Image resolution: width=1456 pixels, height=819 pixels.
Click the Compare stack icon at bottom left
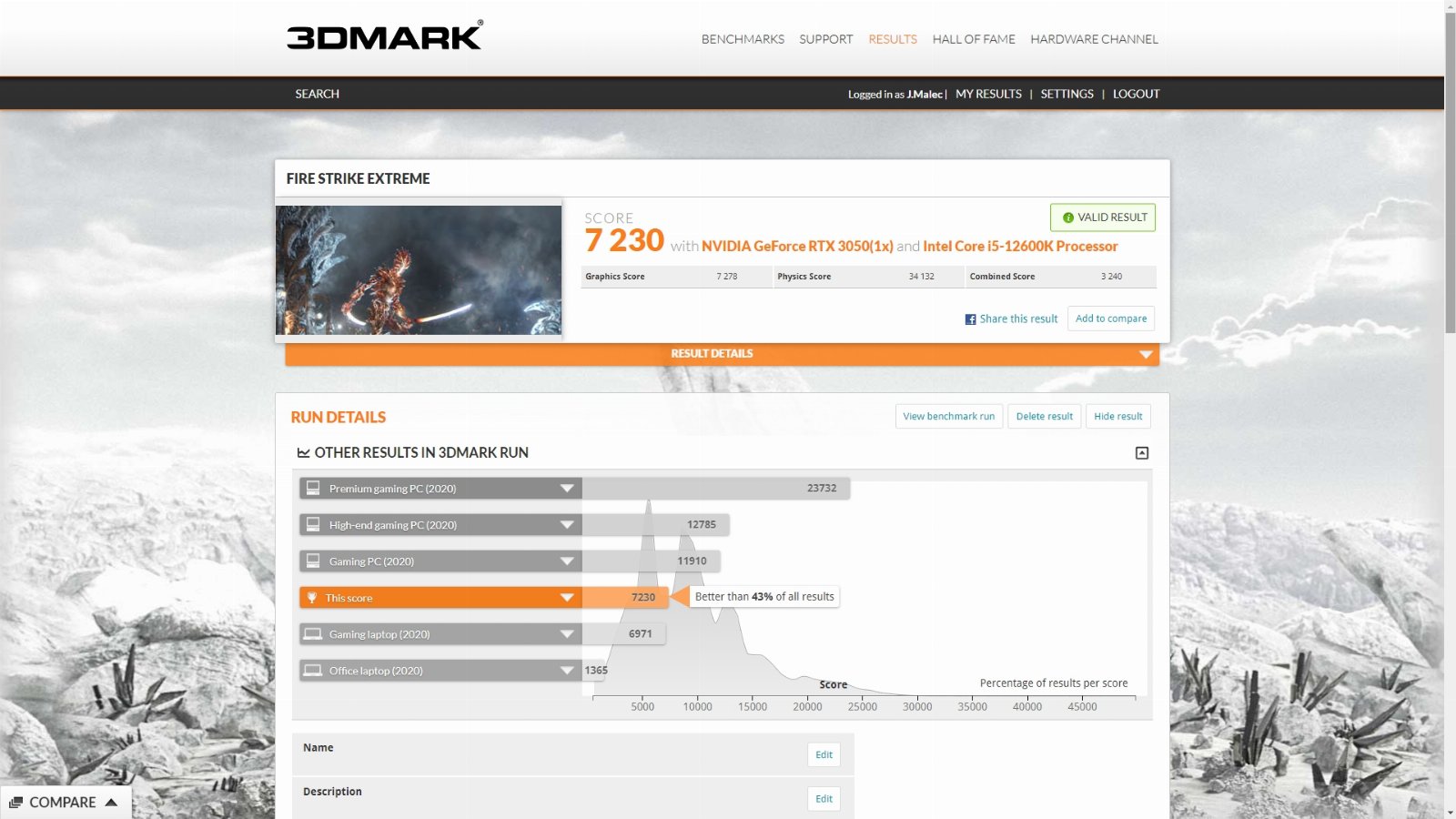click(x=15, y=802)
